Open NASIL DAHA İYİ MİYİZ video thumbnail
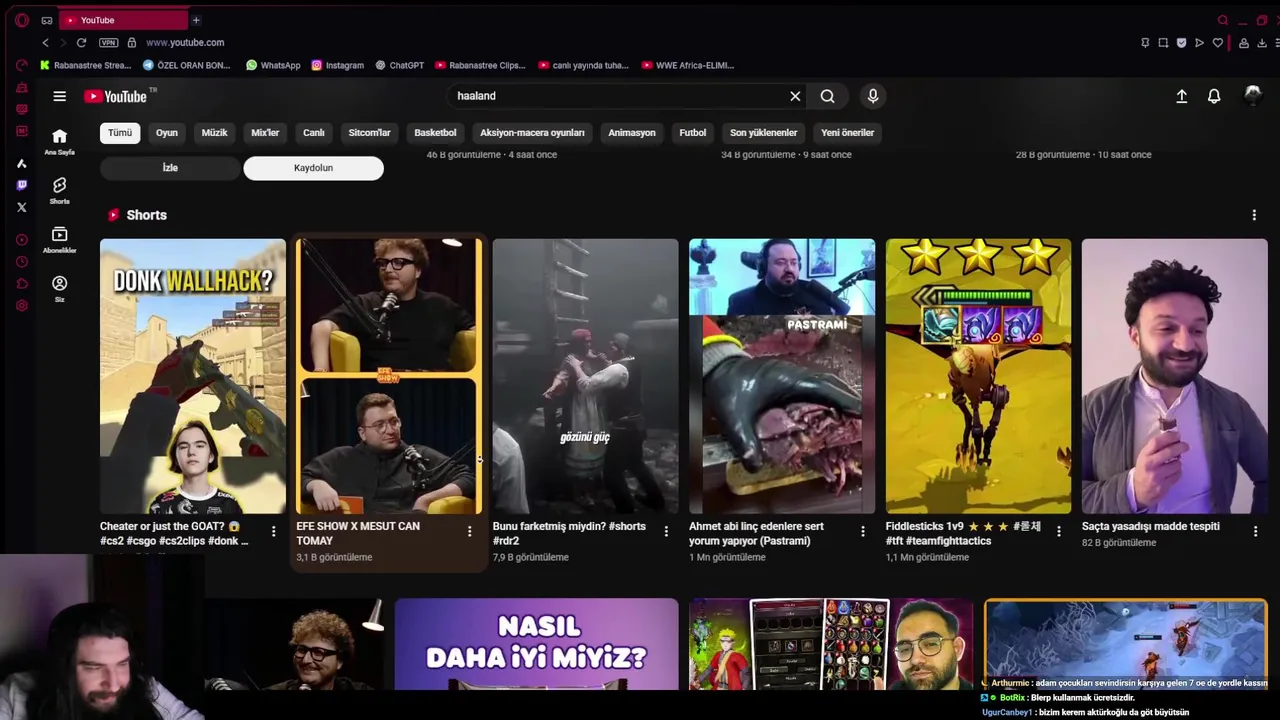 coord(536,644)
